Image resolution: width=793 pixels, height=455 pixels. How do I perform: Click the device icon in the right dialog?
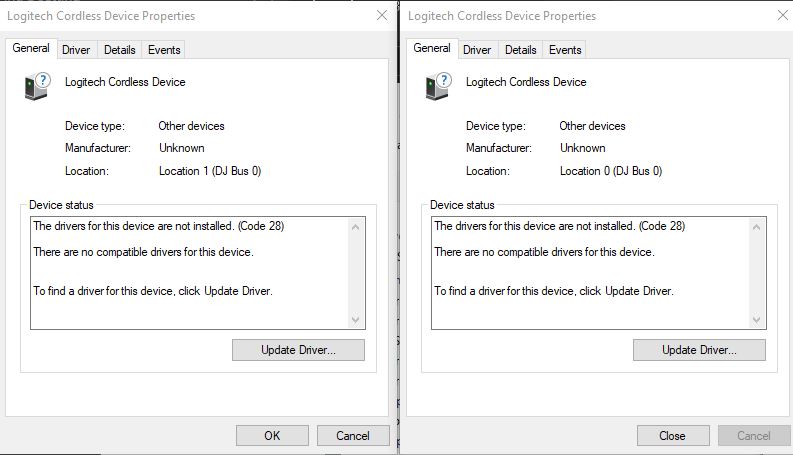439,86
